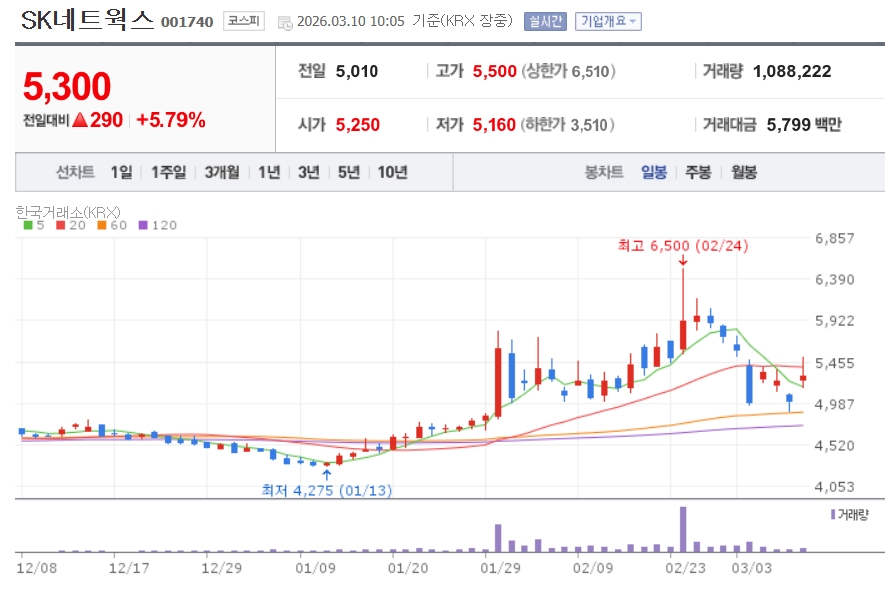Open the 기업개요 dropdown
Screen dimensions: 885x589
608,21
